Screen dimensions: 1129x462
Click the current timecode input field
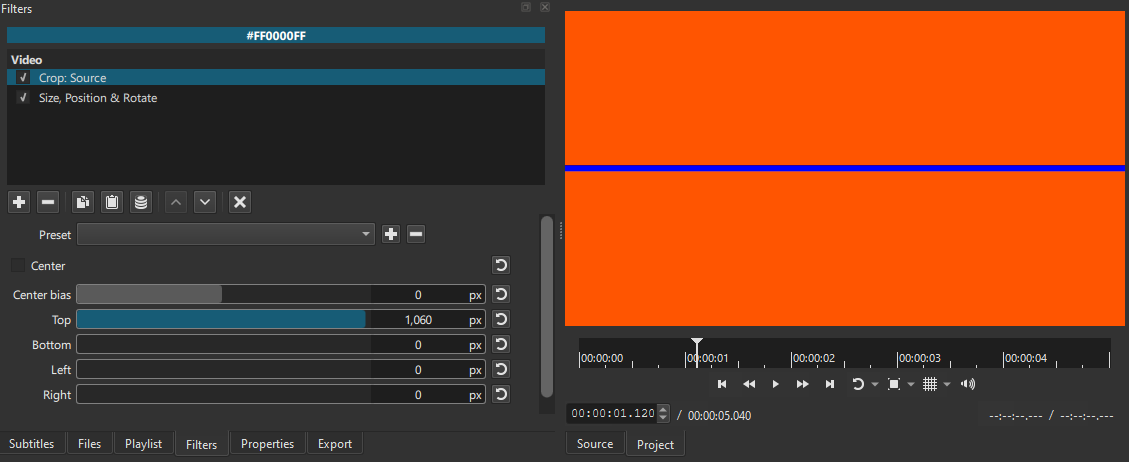coord(611,414)
